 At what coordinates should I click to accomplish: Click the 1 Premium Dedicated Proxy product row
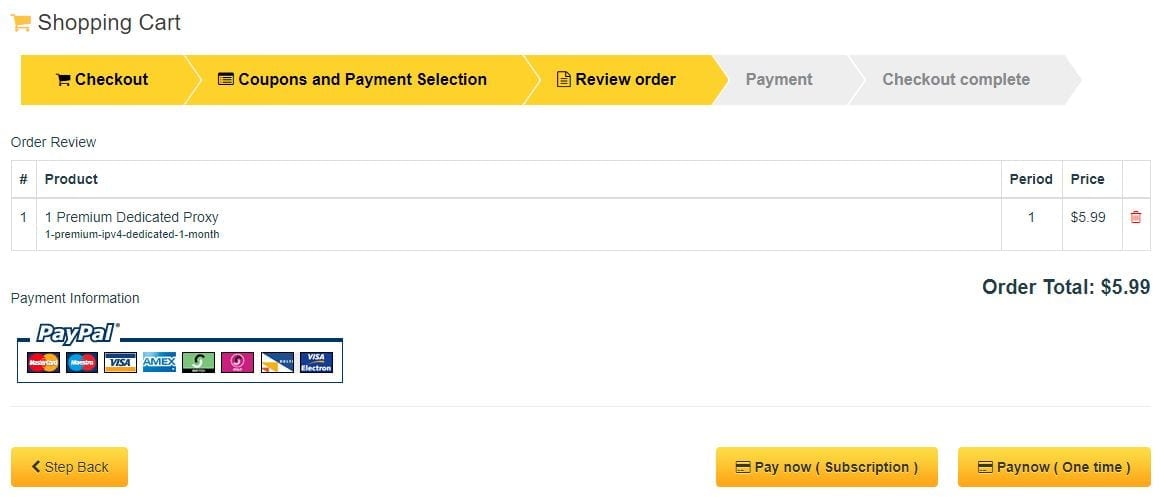pyautogui.click(x=581, y=225)
